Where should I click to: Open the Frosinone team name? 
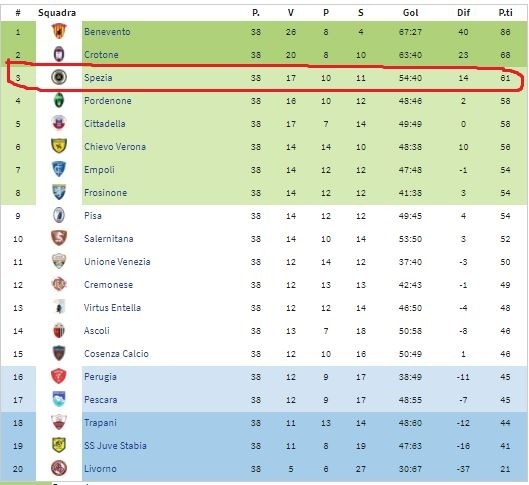tap(106, 193)
